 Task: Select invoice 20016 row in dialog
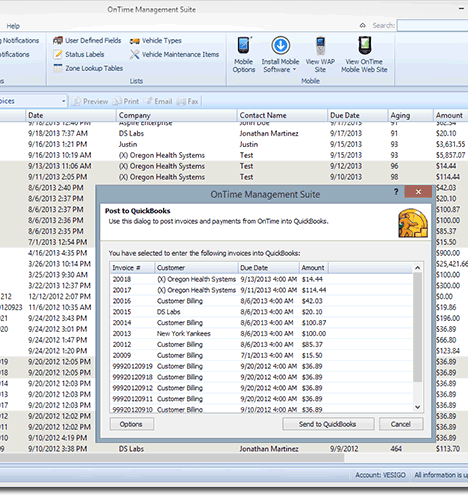(x=262, y=301)
